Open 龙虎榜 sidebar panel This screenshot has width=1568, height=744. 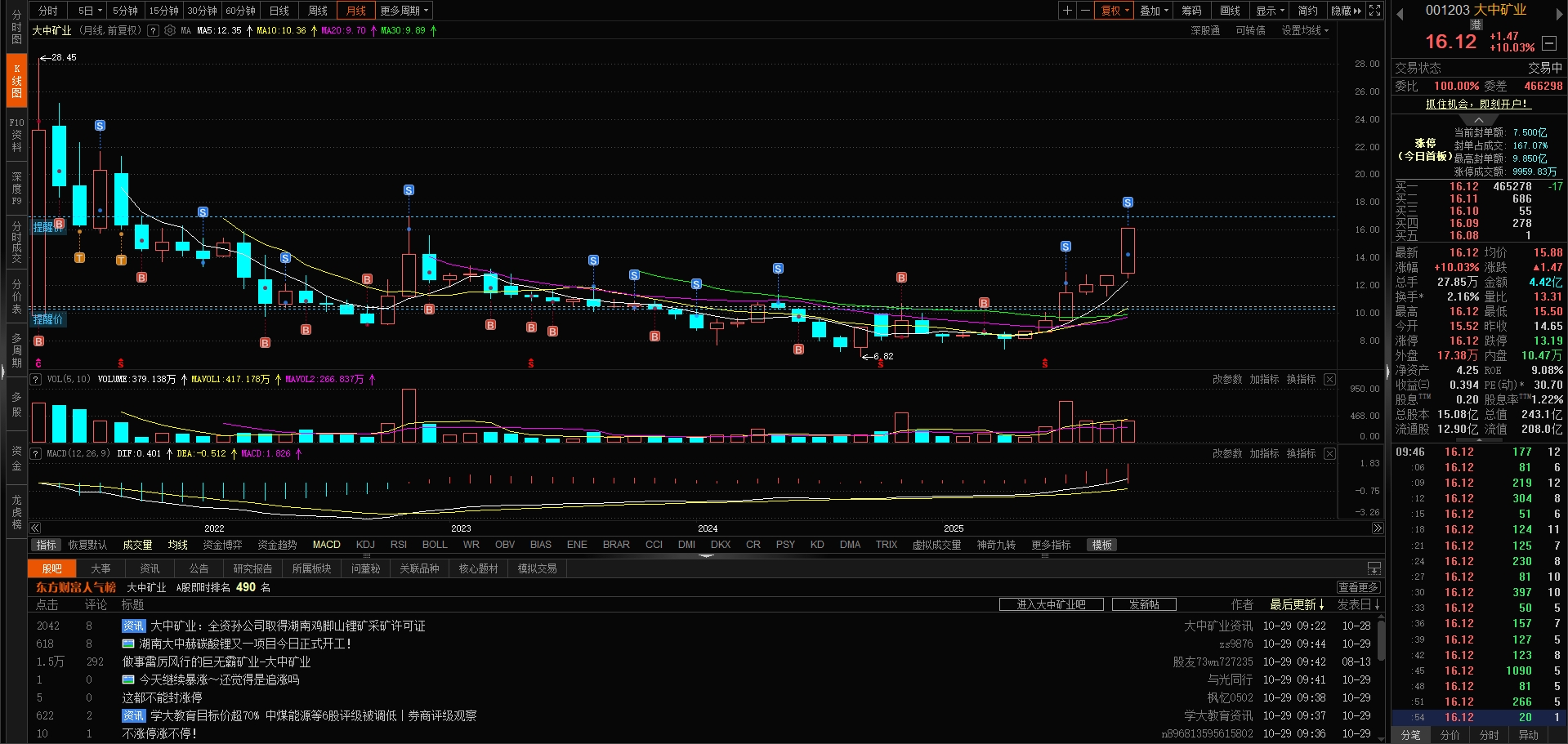(16, 511)
